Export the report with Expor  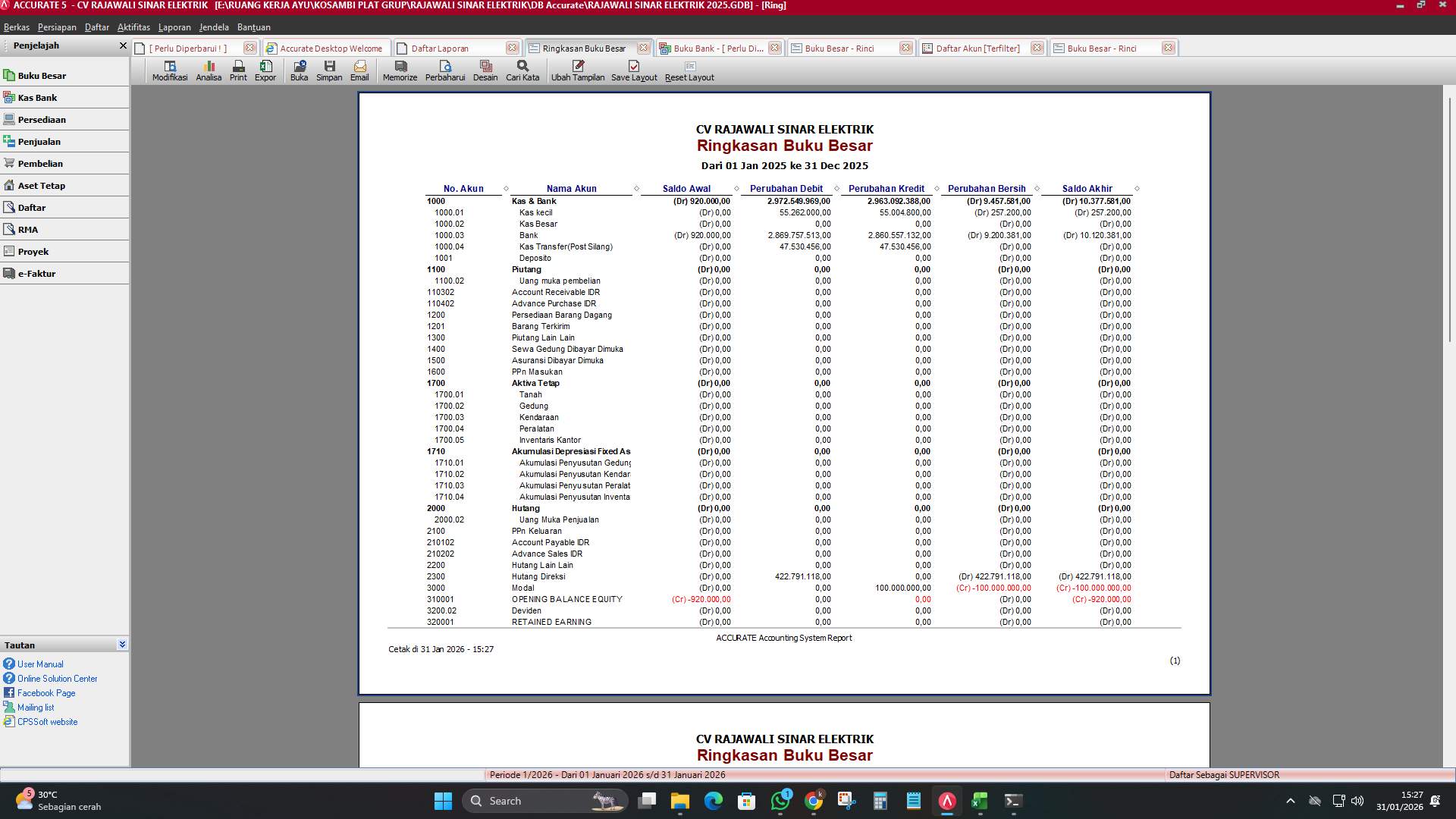pos(265,71)
